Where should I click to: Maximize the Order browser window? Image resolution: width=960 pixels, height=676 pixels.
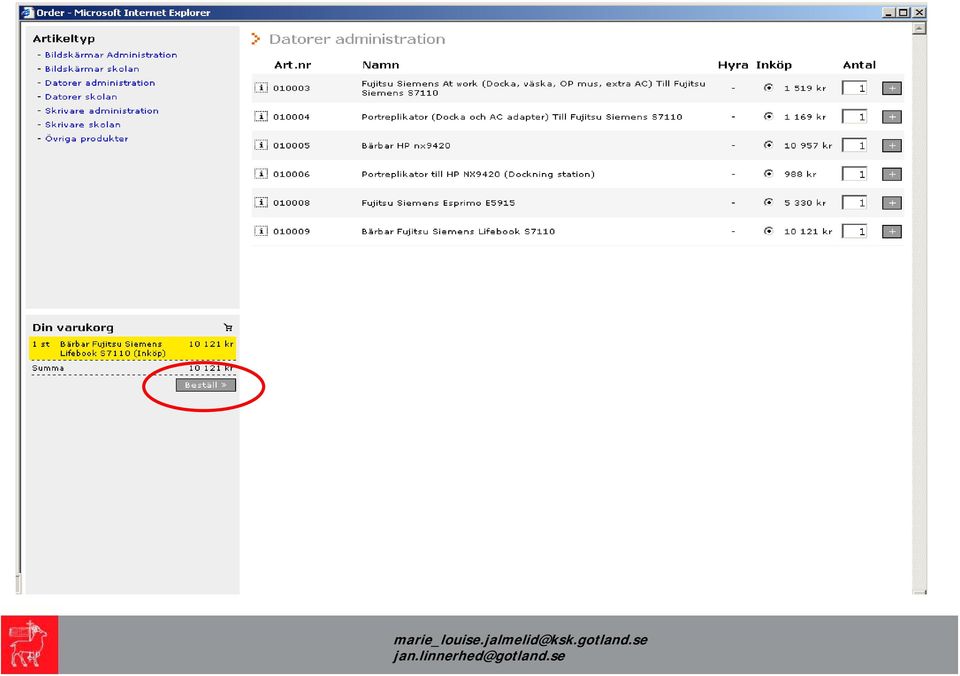click(902, 12)
